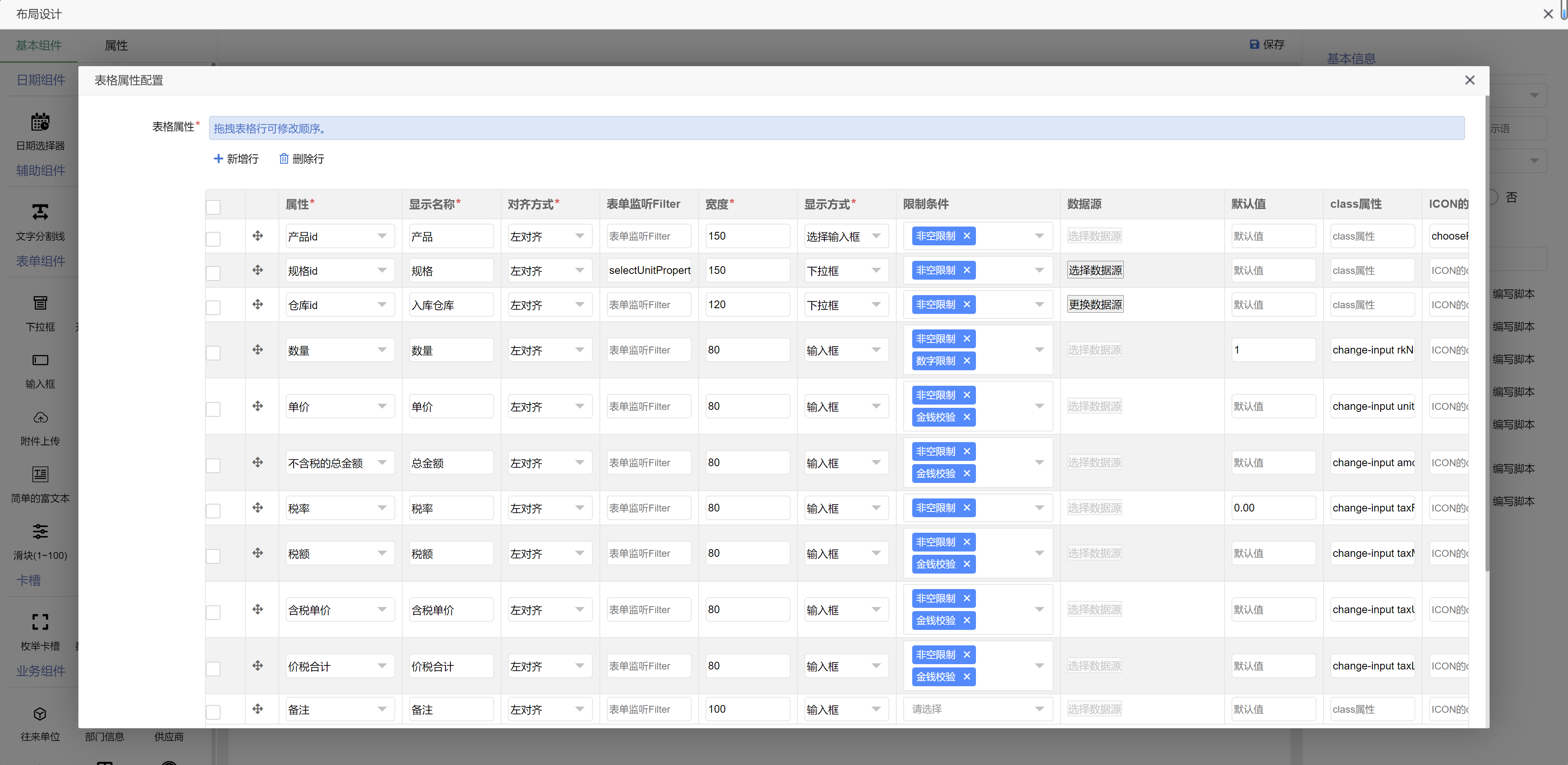Click the slider (1~100) component icon
This screenshot has width=1568, height=765.
pyautogui.click(x=40, y=531)
